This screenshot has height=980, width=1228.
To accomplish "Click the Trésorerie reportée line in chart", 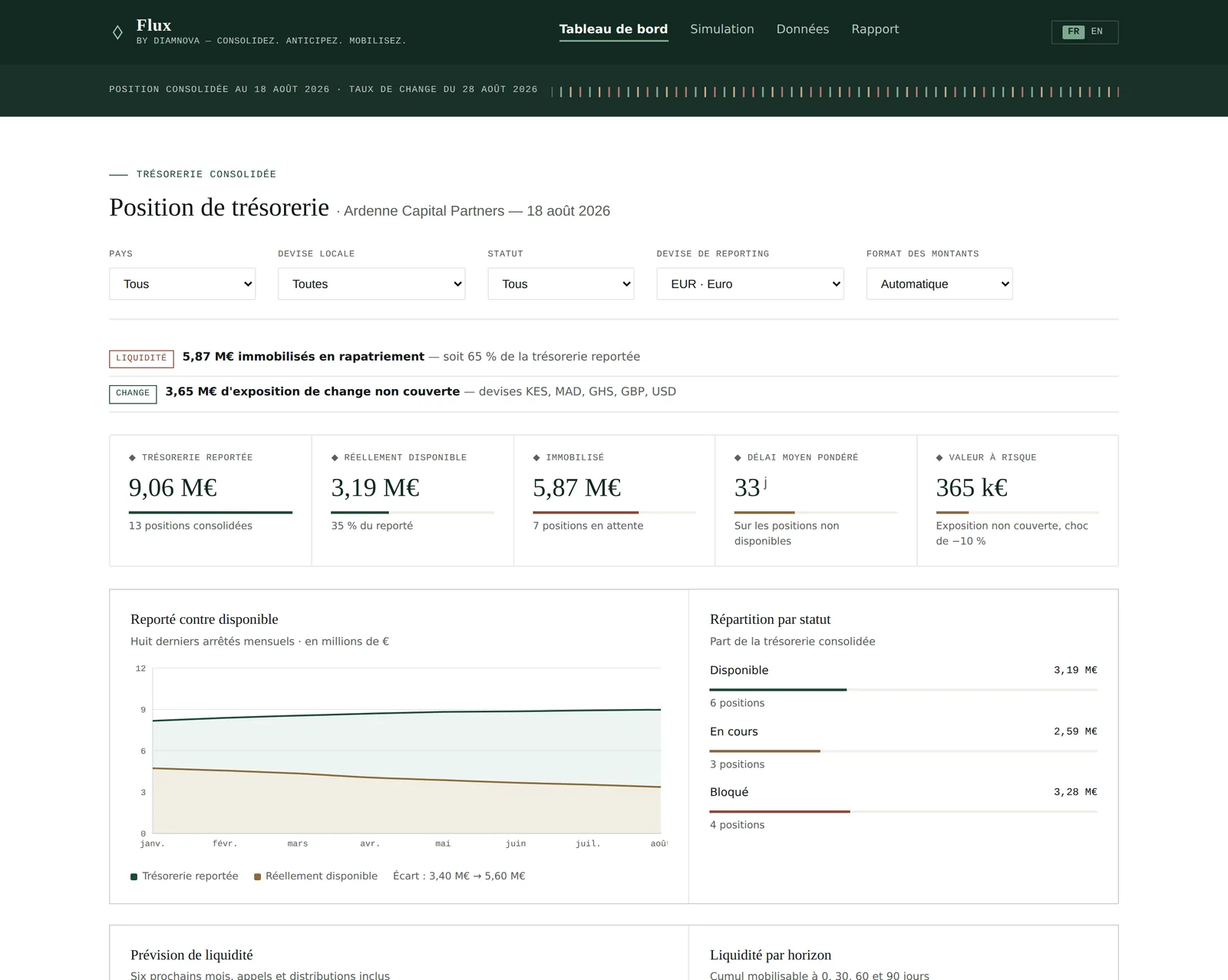I will coord(407,714).
